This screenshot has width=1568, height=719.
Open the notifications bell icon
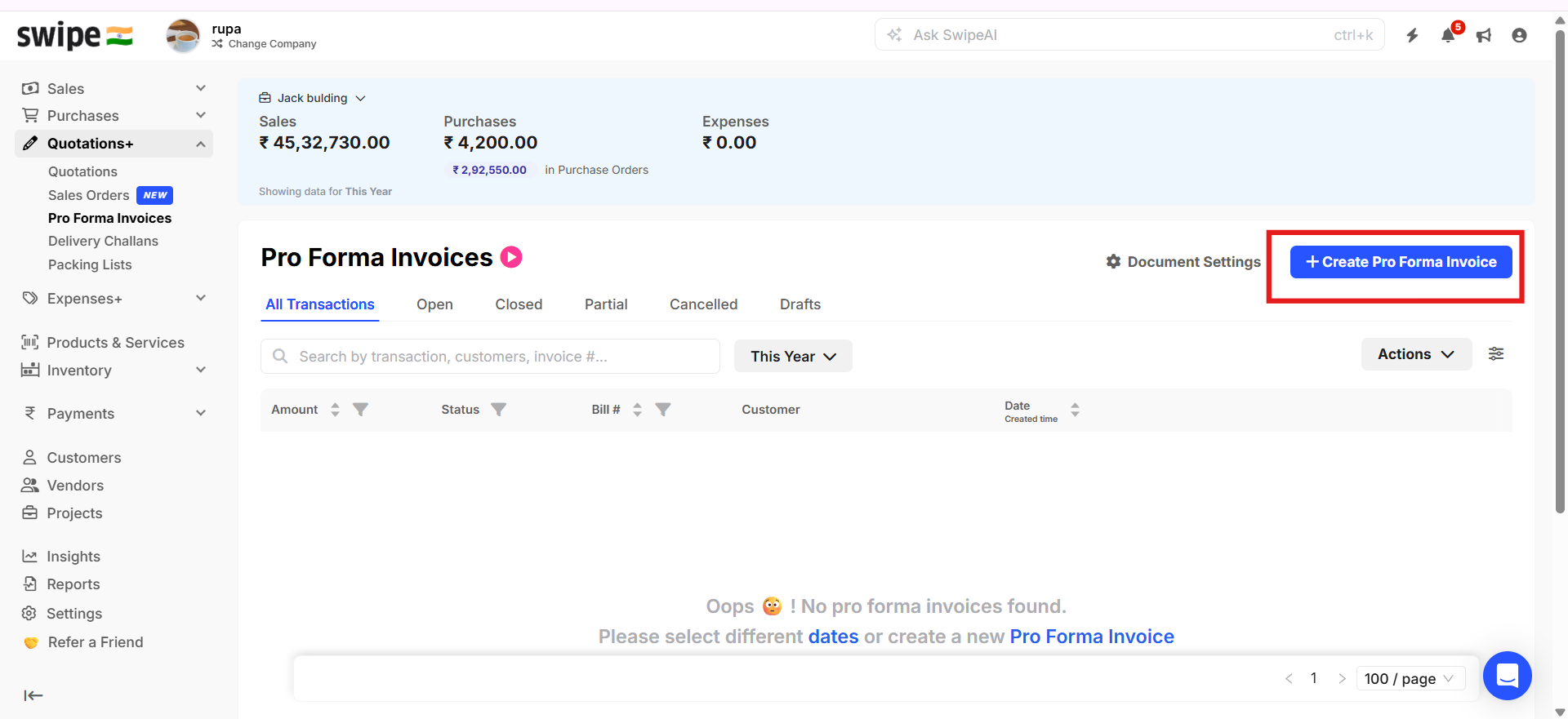1448,35
